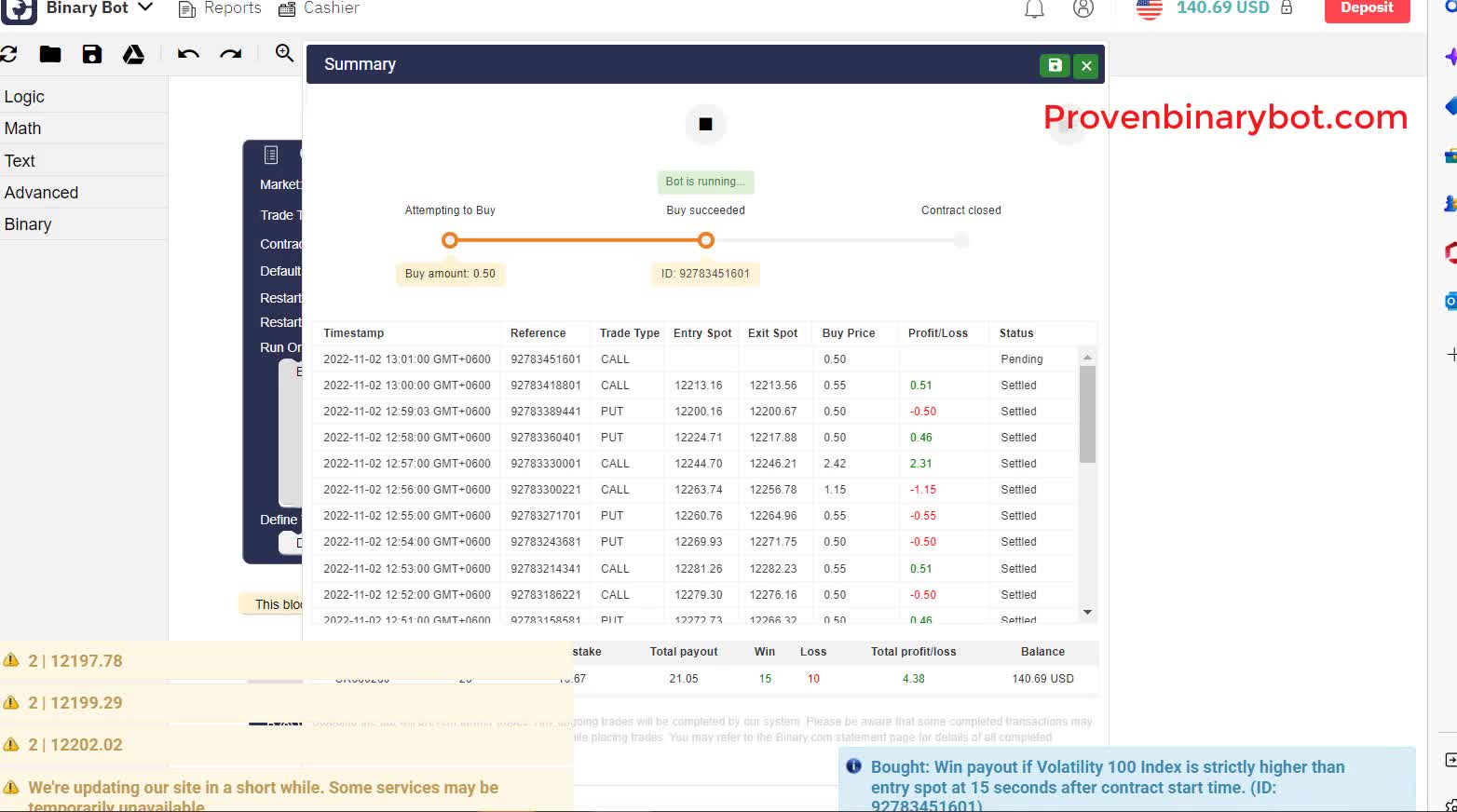Go to the Cashier page
Image resolution: width=1457 pixels, height=812 pixels.
pos(319,8)
